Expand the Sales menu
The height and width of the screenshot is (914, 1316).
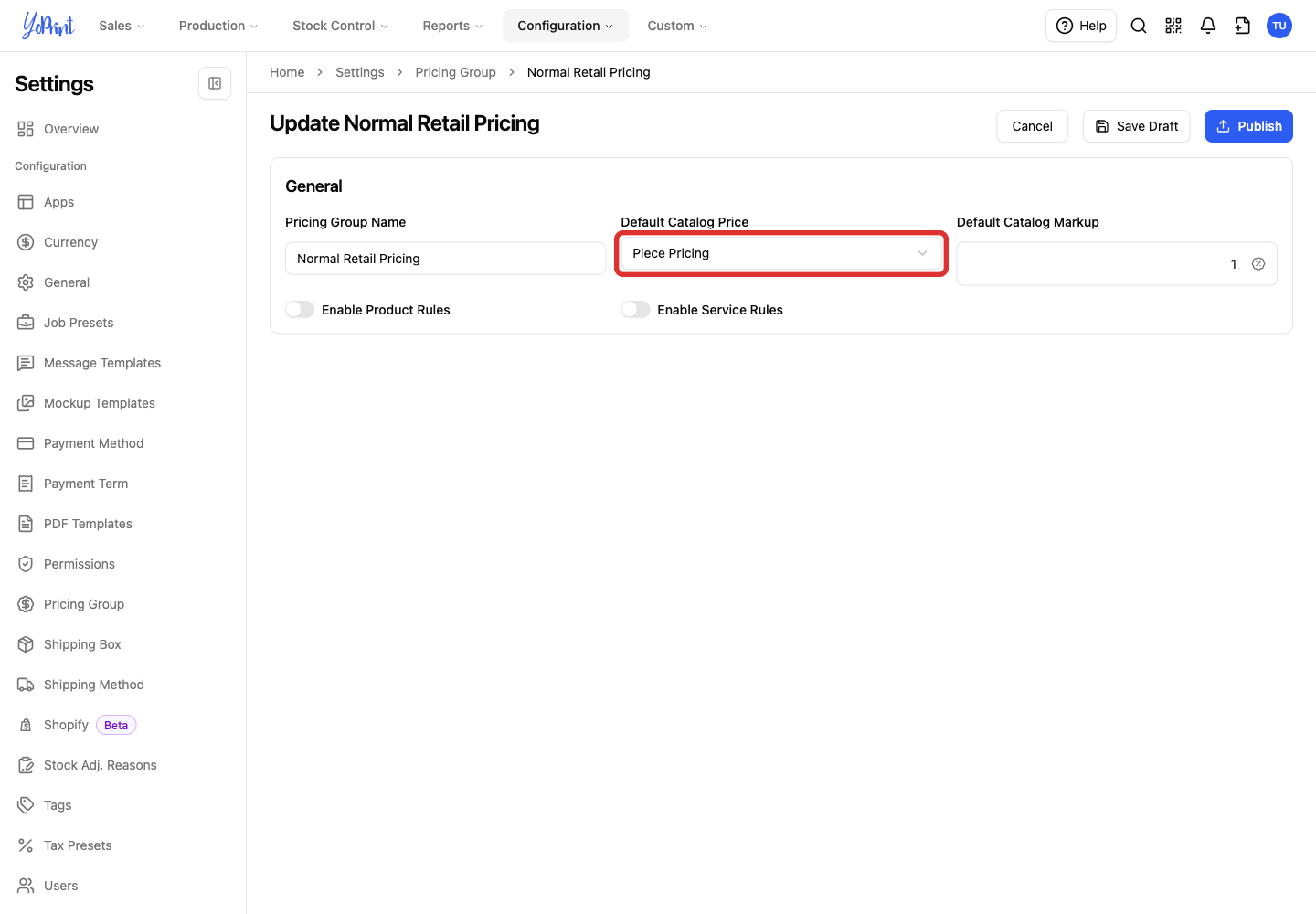[x=122, y=26]
